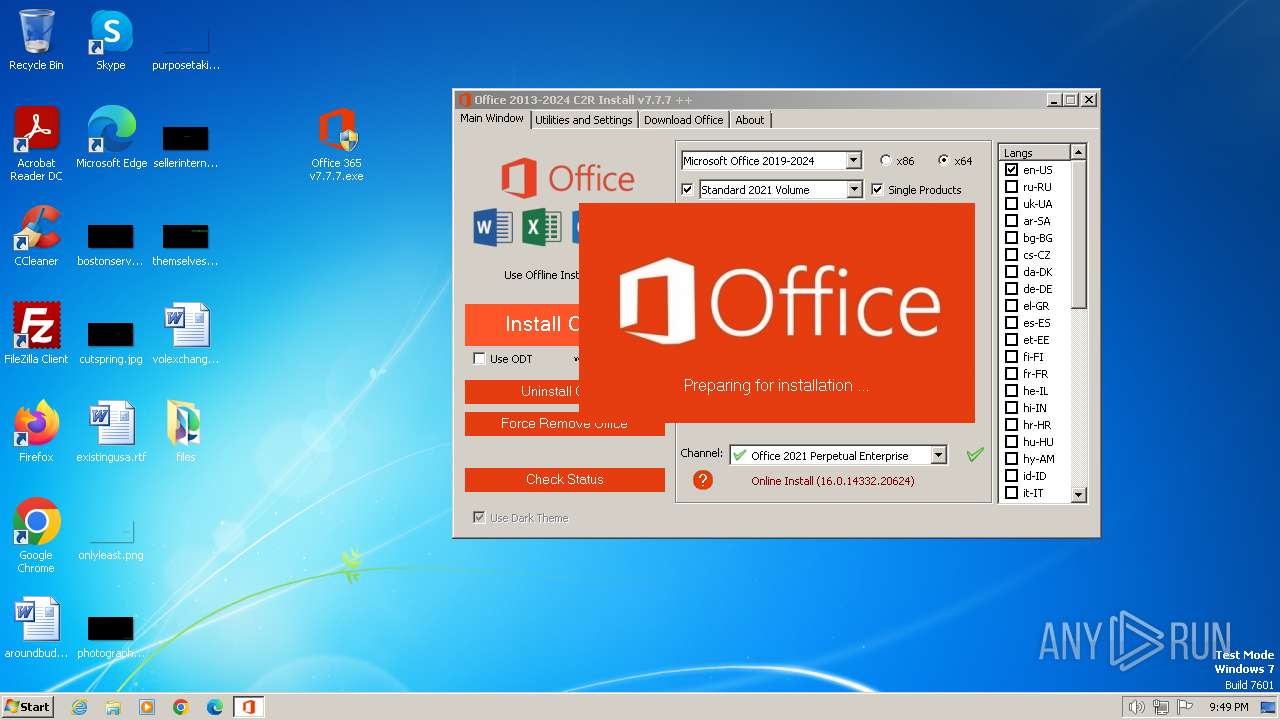
Task: Open Edge from the taskbar
Action: (x=215, y=707)
